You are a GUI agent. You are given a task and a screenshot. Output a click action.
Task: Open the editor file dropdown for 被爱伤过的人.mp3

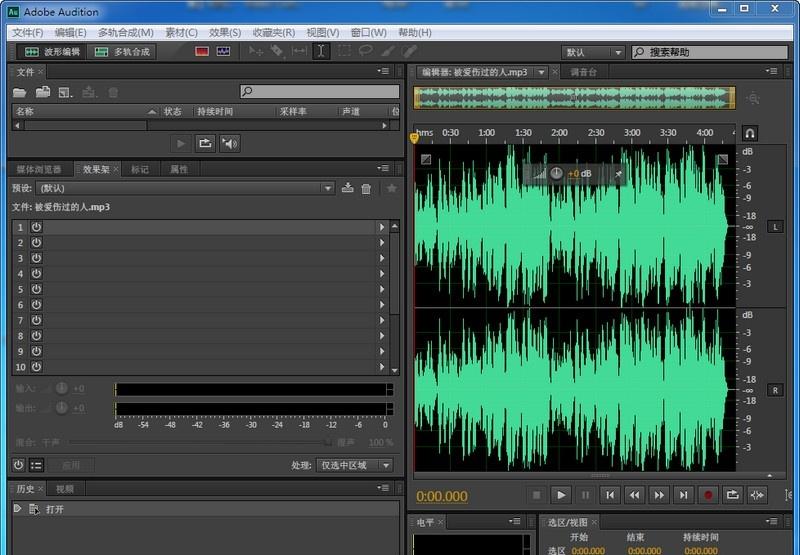[541, 72]
